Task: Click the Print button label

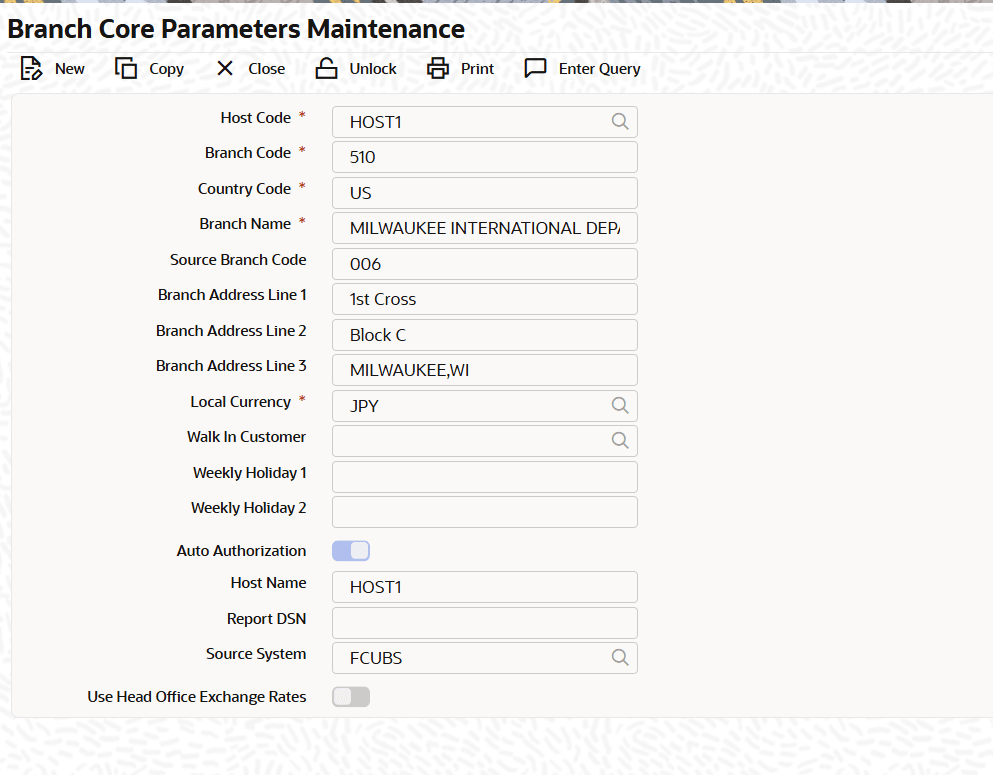Action: pos(478,68)
